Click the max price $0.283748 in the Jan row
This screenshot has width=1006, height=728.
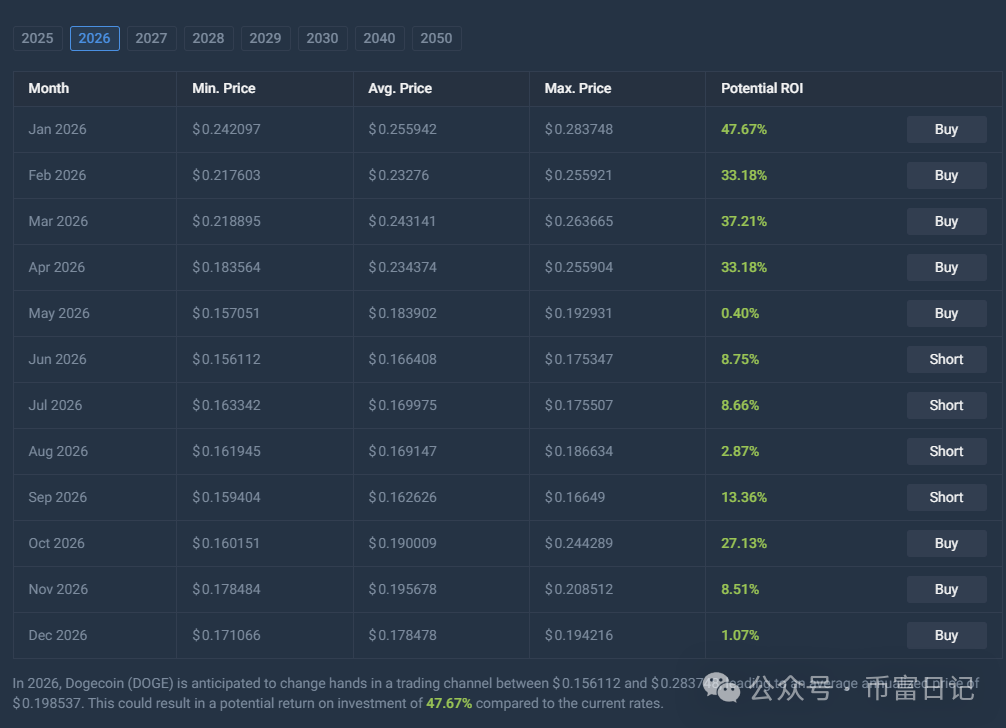[579, 130]
